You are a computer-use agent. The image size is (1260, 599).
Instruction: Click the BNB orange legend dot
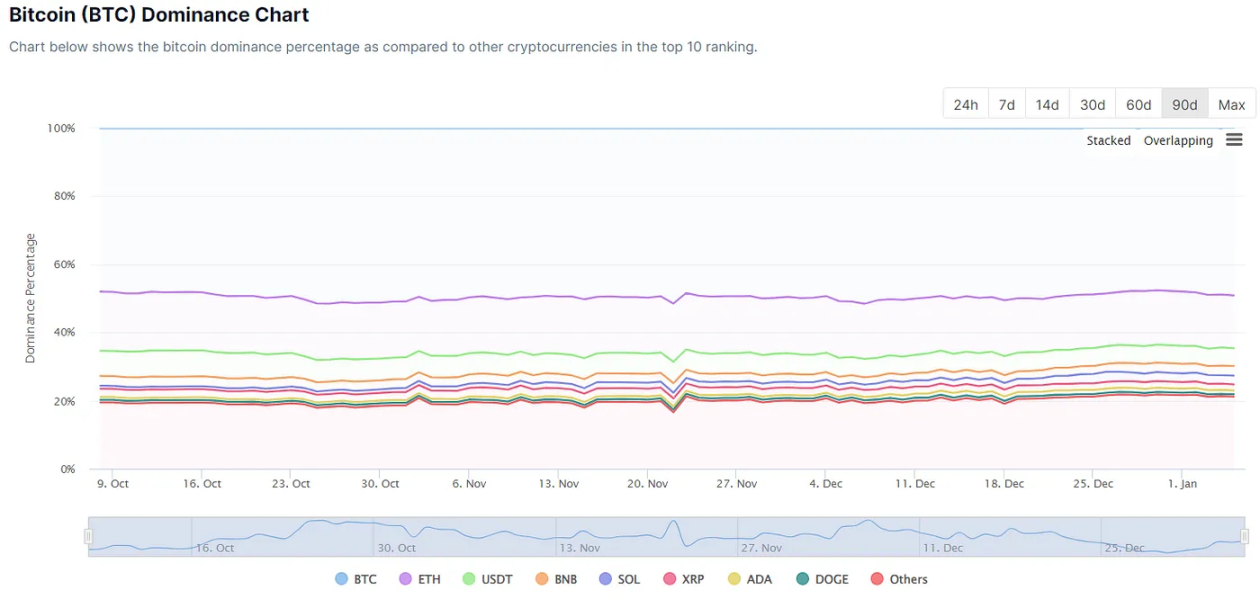point(542,579)
